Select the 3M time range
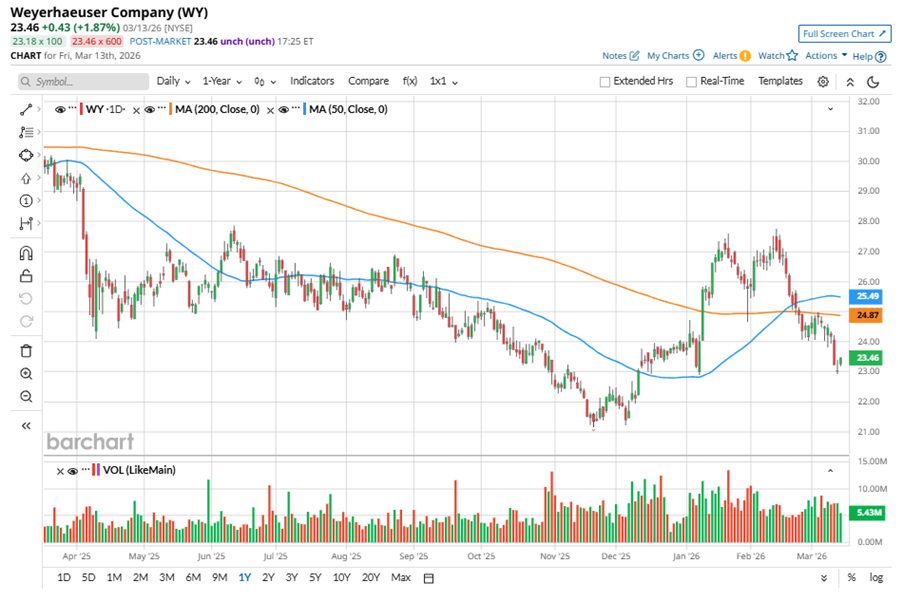The image size is (903, 601). pyautogui.click(x=166, y=577)
